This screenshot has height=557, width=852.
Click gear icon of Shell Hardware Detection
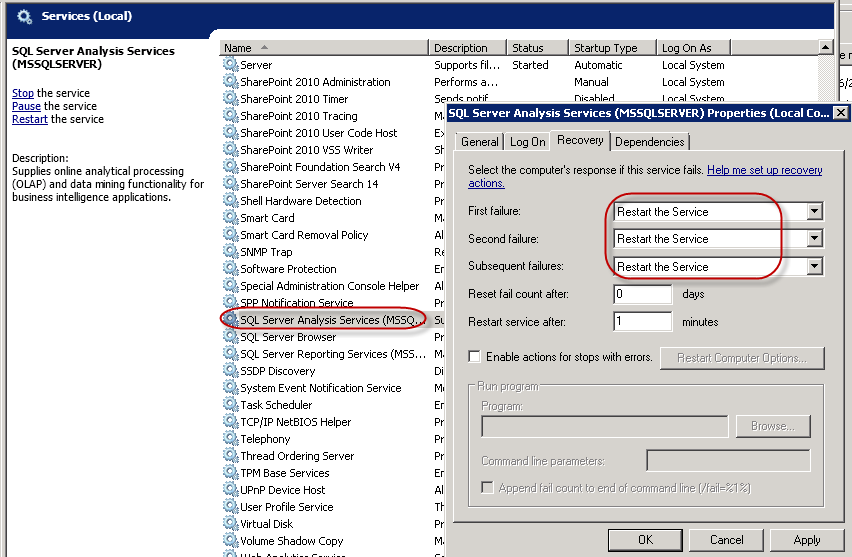(230, 201)
